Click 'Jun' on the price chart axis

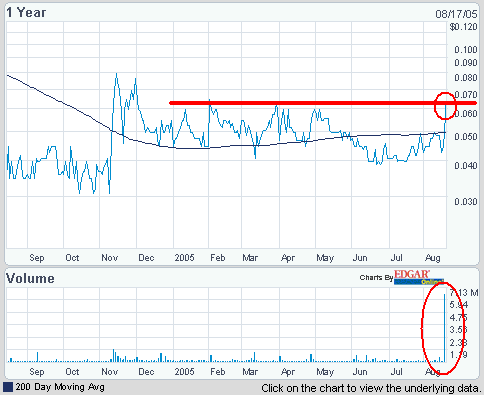[360, 258]
